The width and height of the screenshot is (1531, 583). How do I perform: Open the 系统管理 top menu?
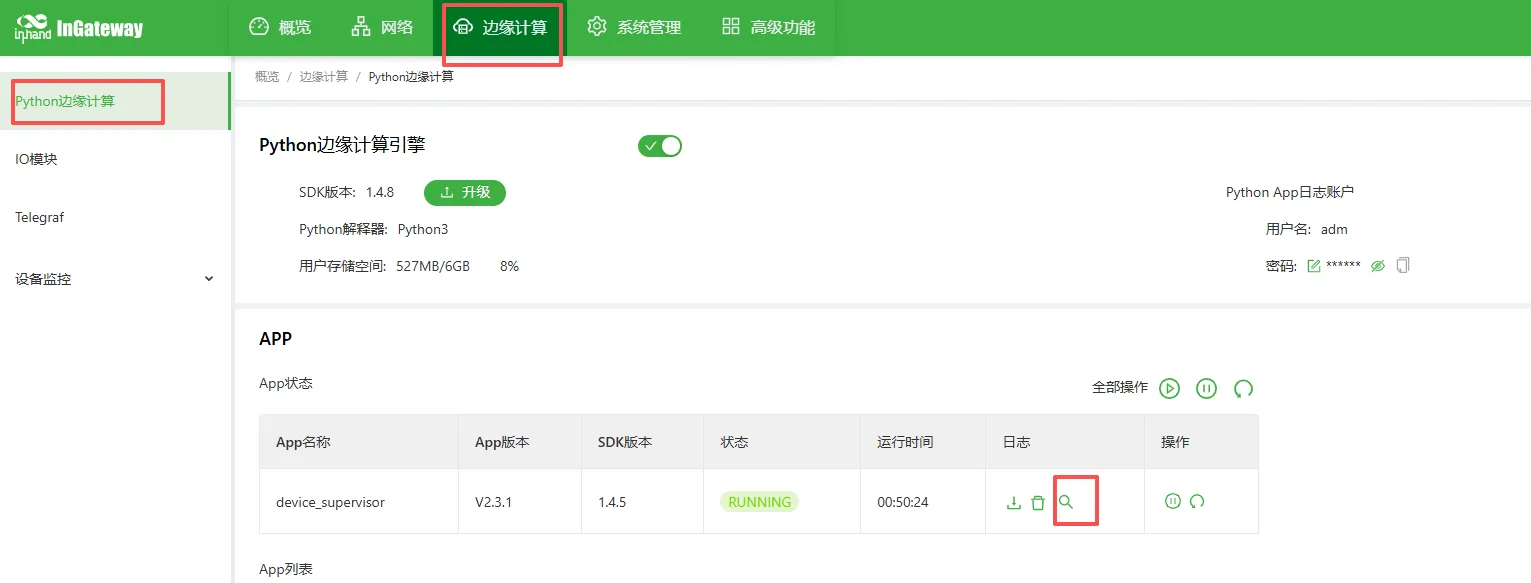[634, 27]
